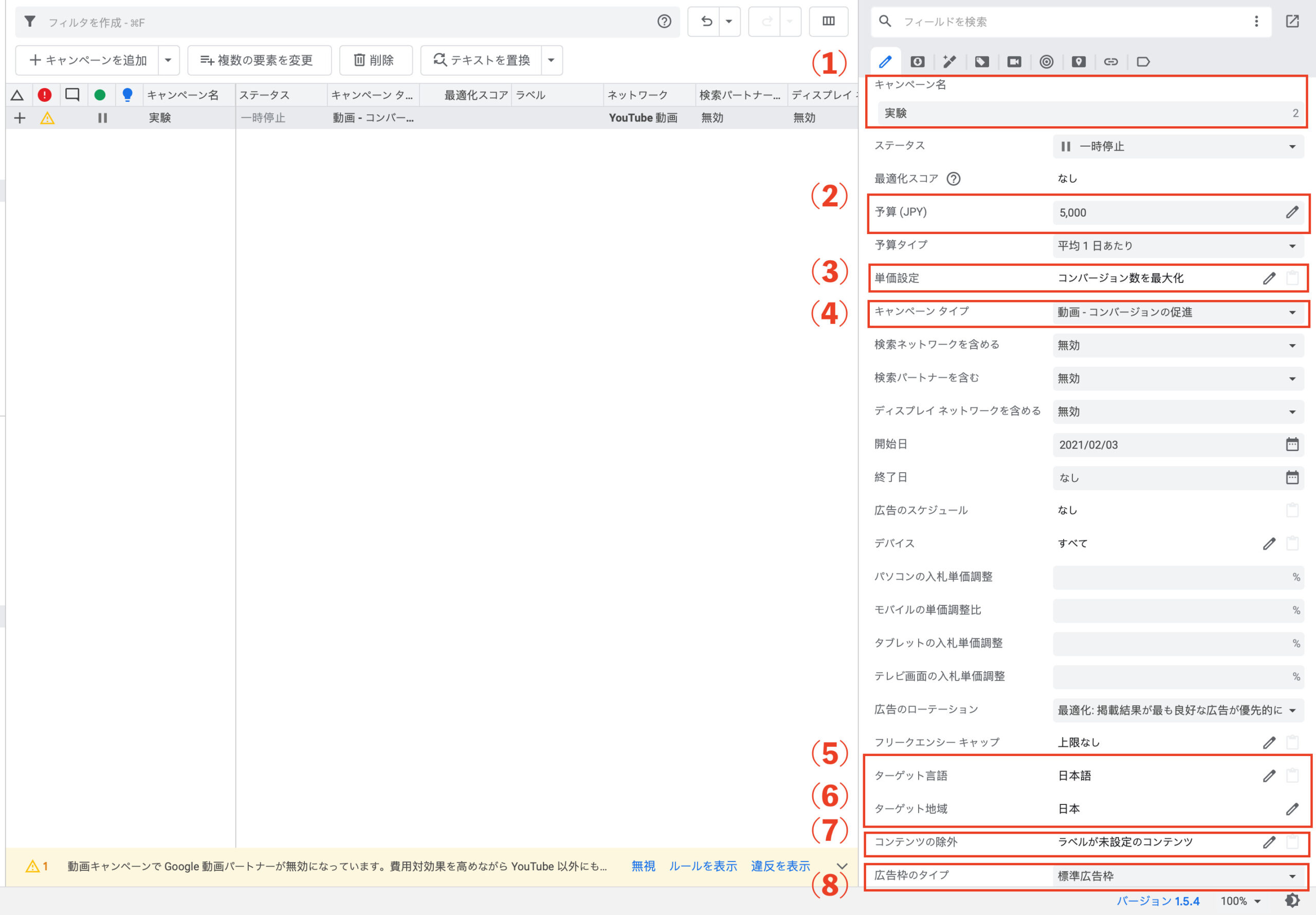1316x915 pixels.
Task: Switch to the label tag outline tab
Action: click(1143, 61)
